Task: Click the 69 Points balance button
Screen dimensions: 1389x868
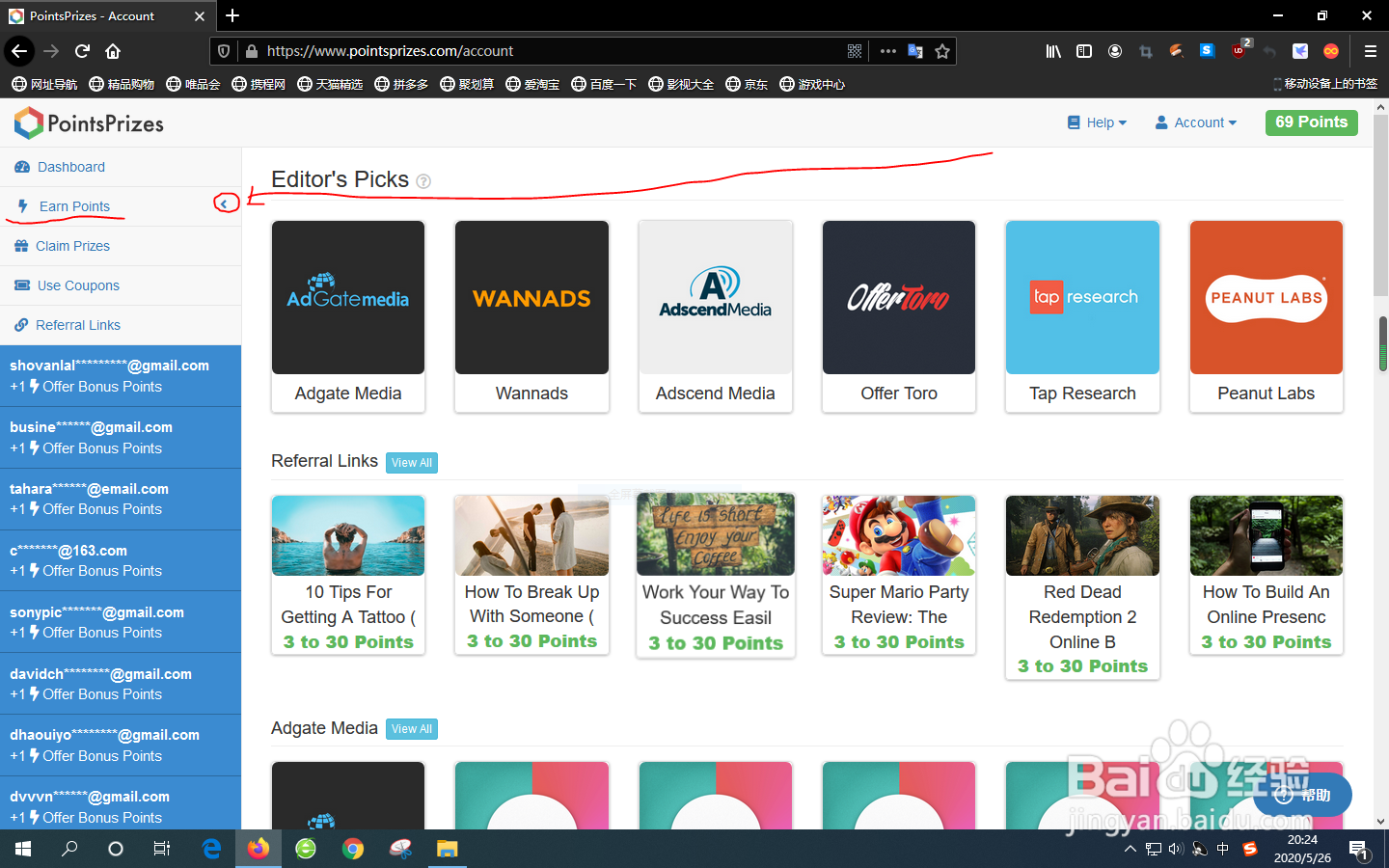Action: point(1312,122)
